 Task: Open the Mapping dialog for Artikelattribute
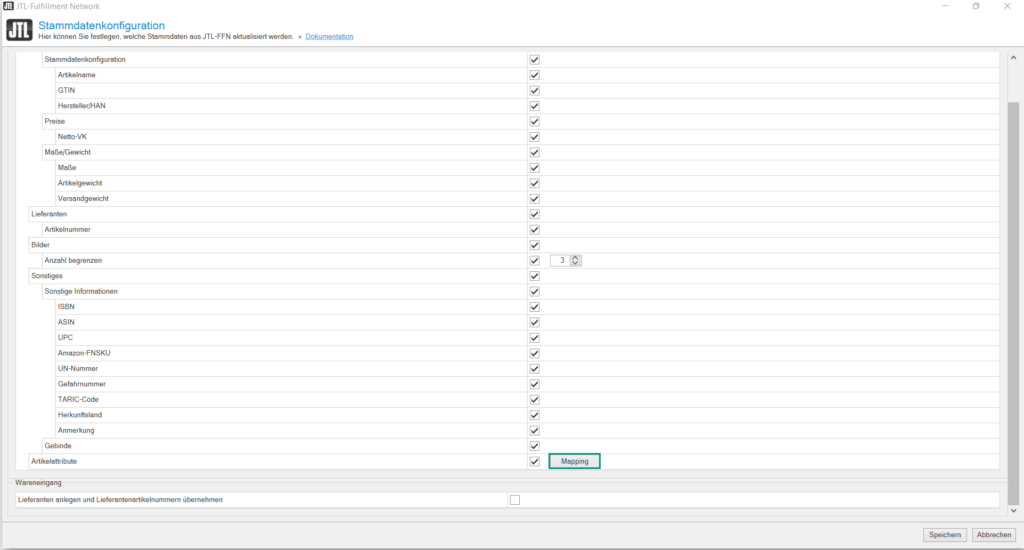574,461
